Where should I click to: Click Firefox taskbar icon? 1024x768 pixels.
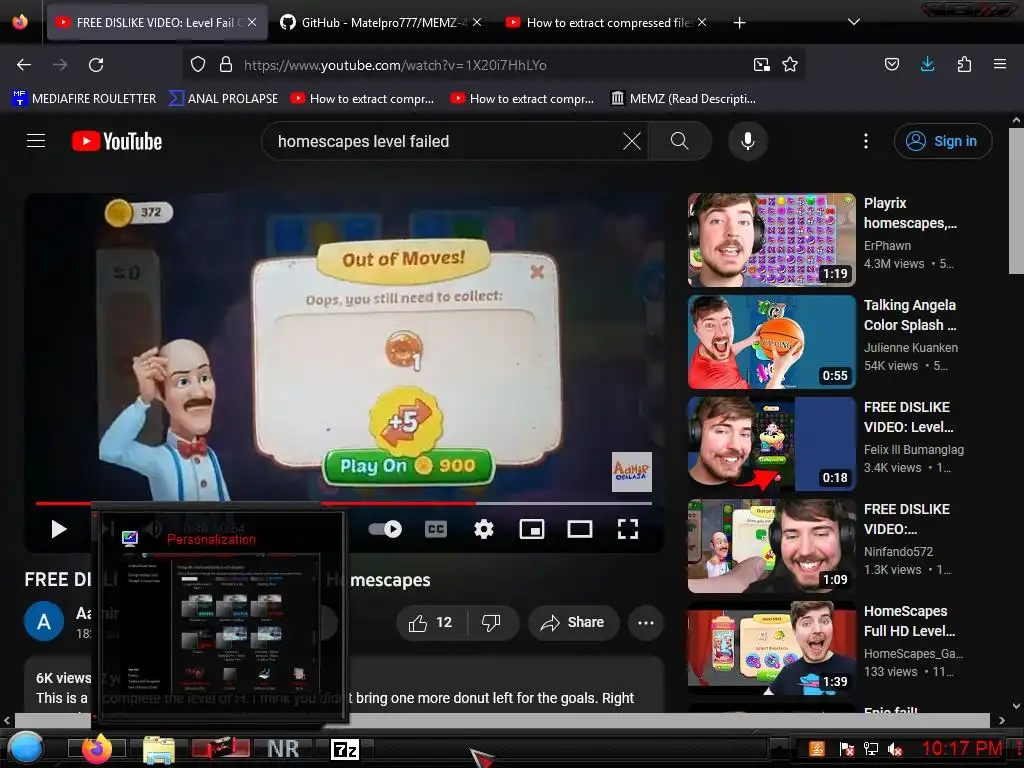point(98,748)
